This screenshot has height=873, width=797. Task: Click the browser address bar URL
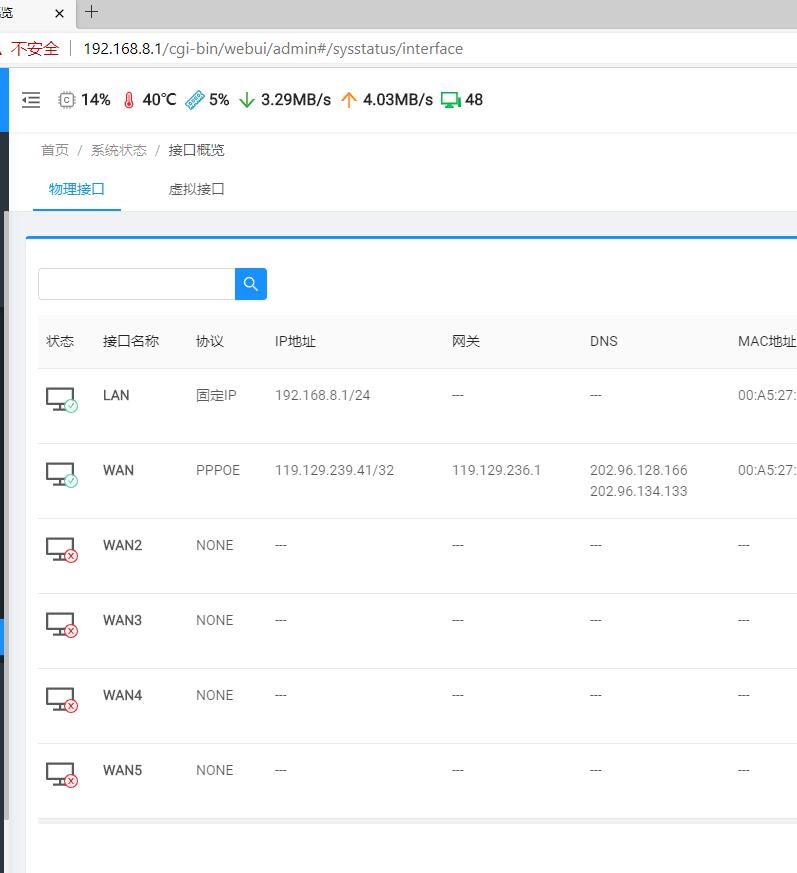[272, 48]
